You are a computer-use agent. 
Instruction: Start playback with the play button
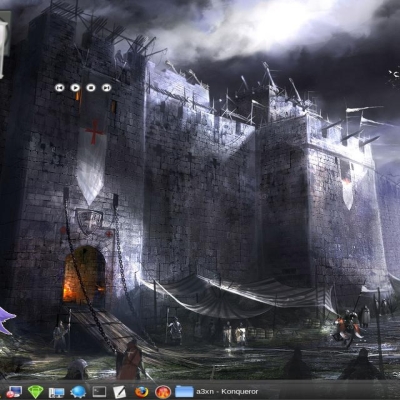click(75, 88)
